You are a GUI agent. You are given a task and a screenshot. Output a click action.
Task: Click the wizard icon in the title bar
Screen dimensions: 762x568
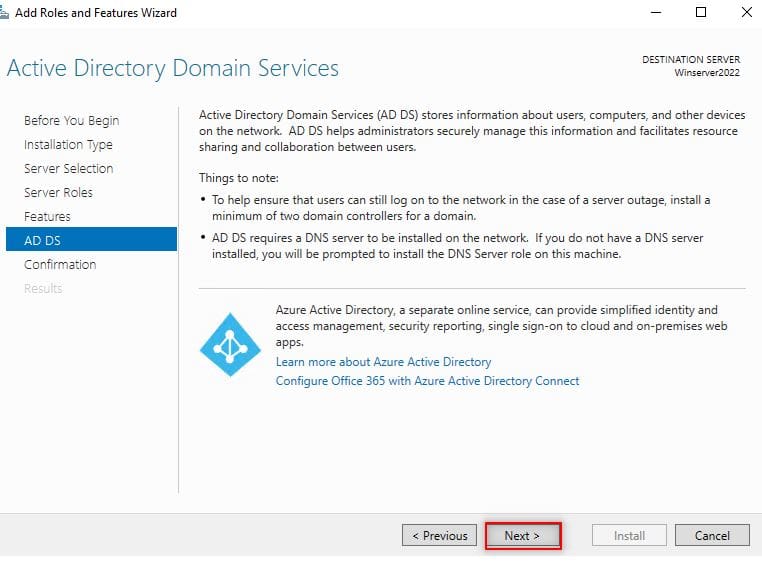click(x=4, y=13)
